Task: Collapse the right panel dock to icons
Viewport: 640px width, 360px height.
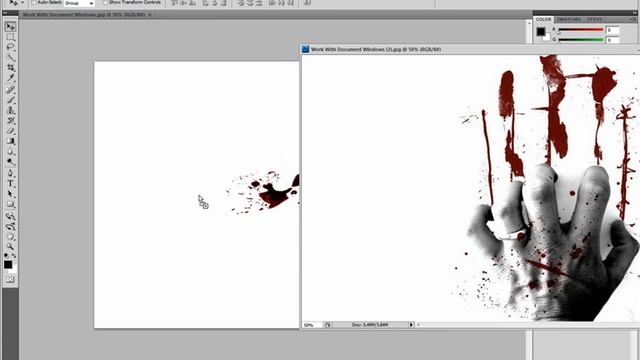Action: pos(635,13)
